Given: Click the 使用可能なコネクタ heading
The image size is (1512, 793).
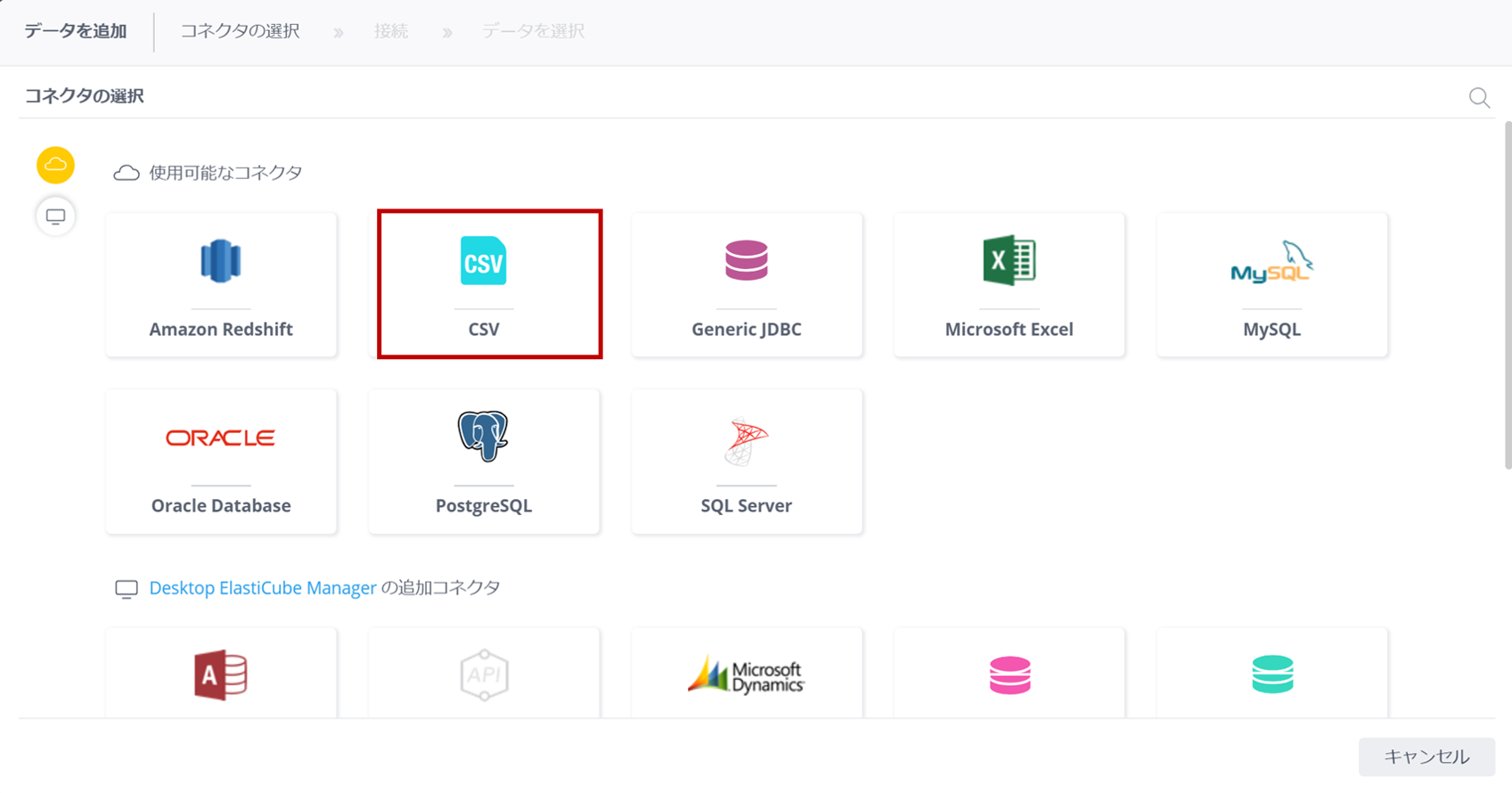Looking at the screenshot, I should pos(225,172).
